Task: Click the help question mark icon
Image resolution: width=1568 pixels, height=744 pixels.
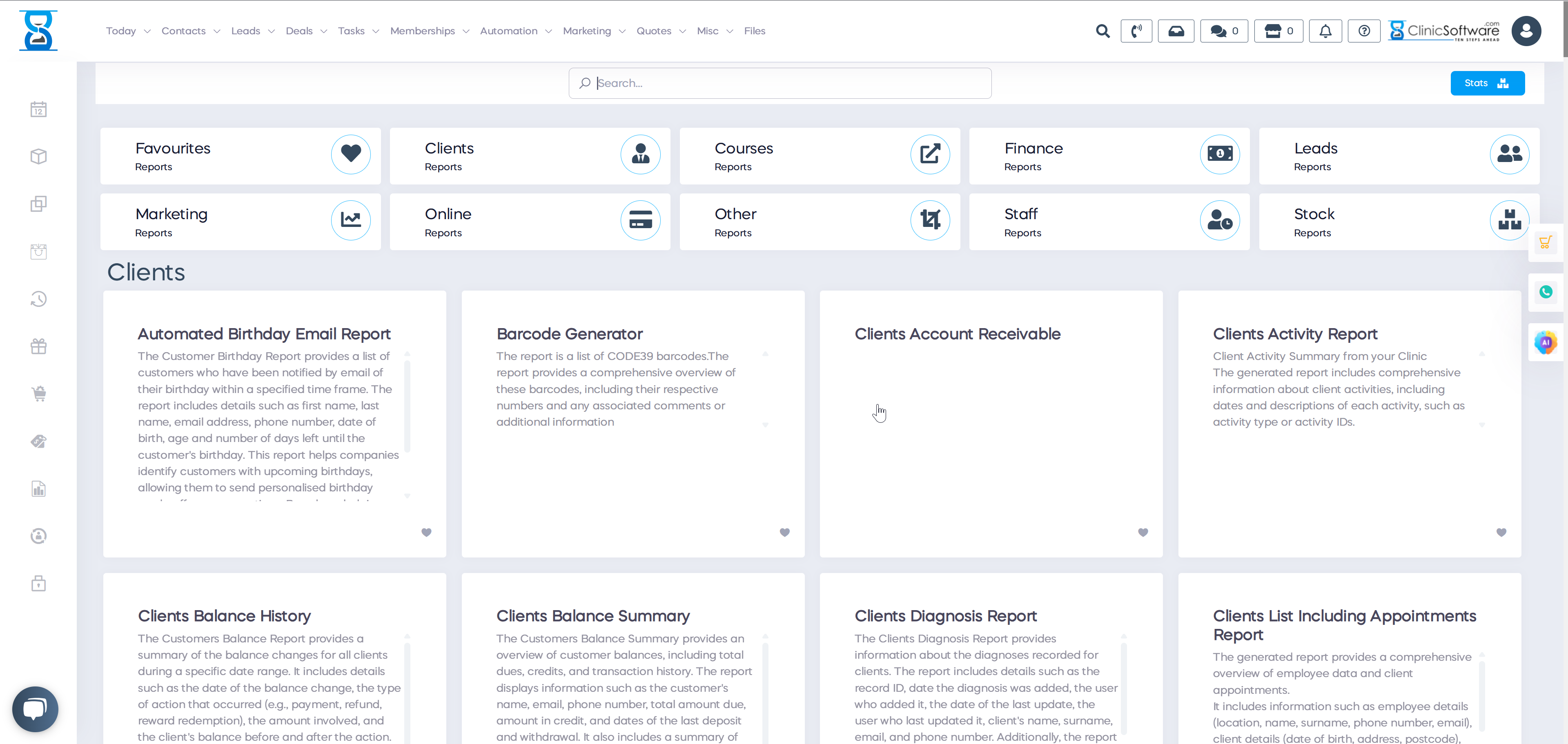Action: 1364,31
